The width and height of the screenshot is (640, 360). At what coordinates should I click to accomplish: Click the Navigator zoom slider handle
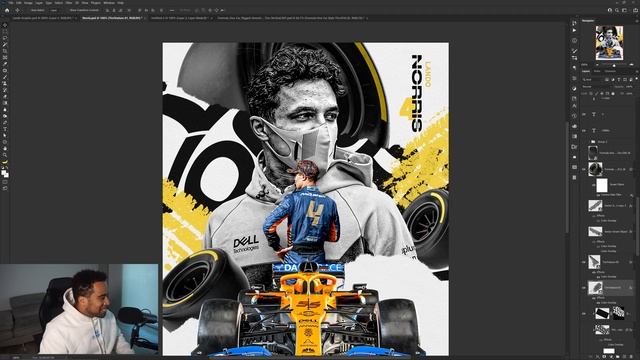tap(614, 66)
